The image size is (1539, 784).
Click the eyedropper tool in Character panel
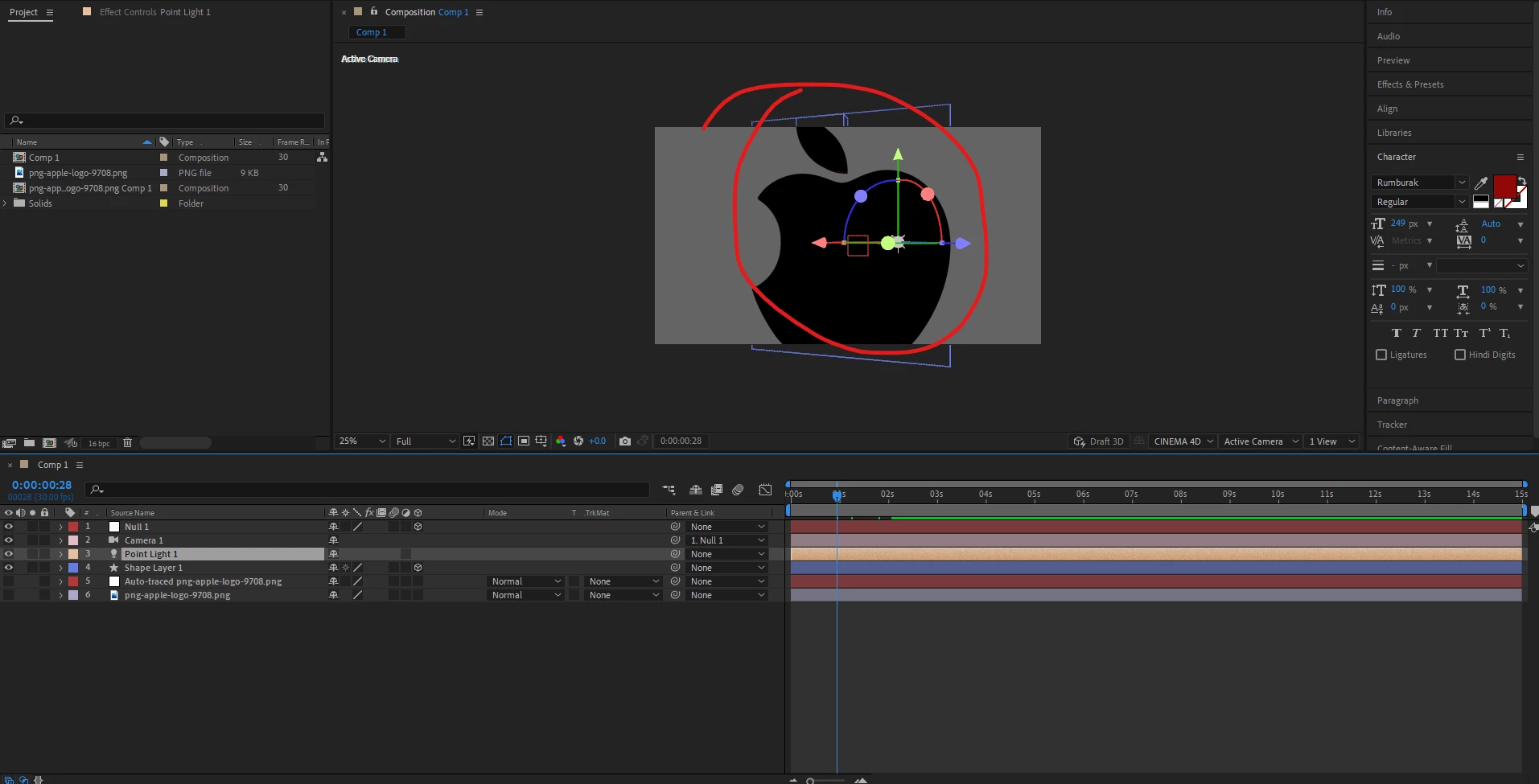[x=1481, y=183]
